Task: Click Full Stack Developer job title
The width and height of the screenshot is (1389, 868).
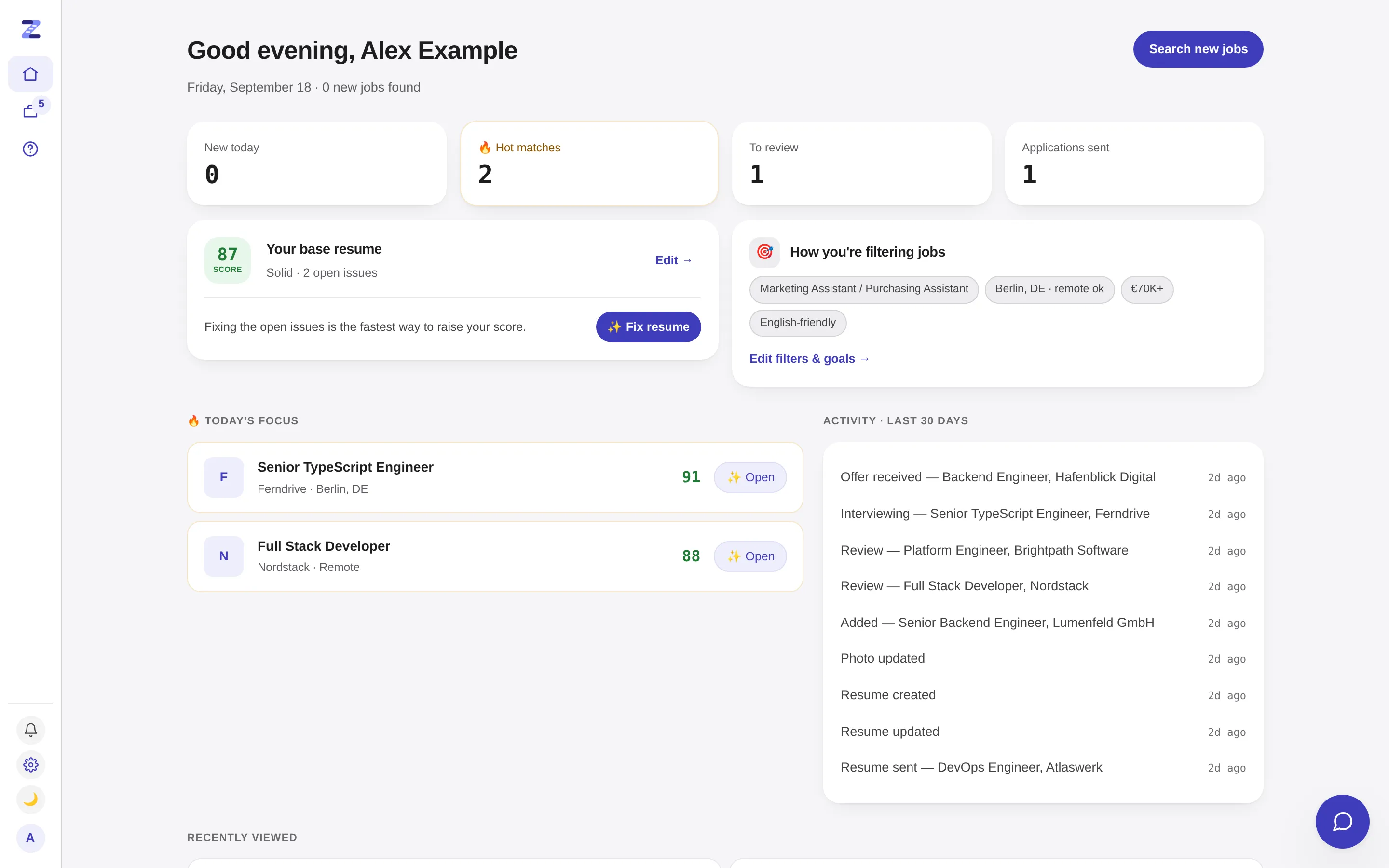Action: click(324, 546)
